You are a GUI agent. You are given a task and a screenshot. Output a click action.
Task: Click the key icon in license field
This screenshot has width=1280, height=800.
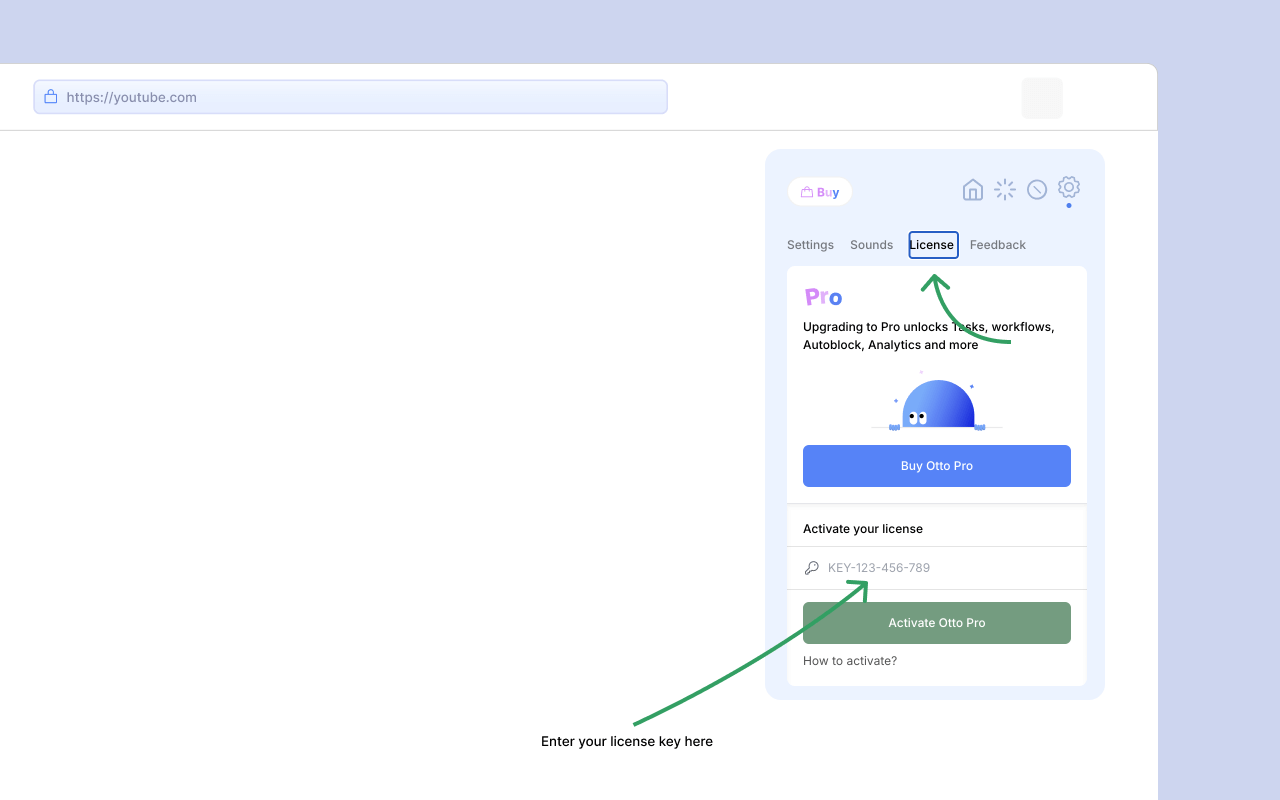tap(812, 568)
